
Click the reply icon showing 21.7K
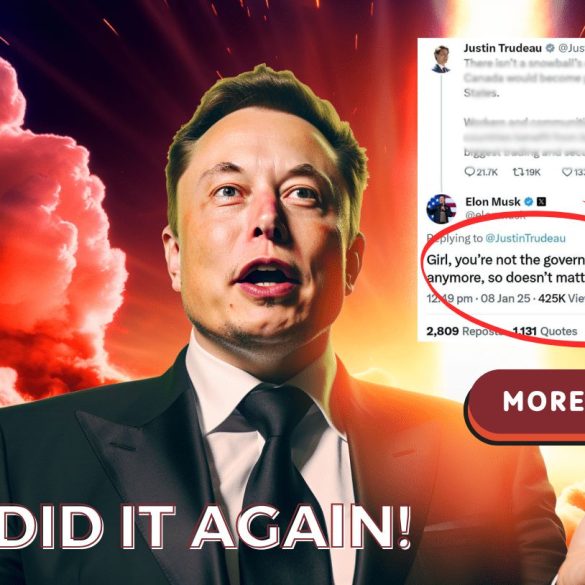[469, 172]
